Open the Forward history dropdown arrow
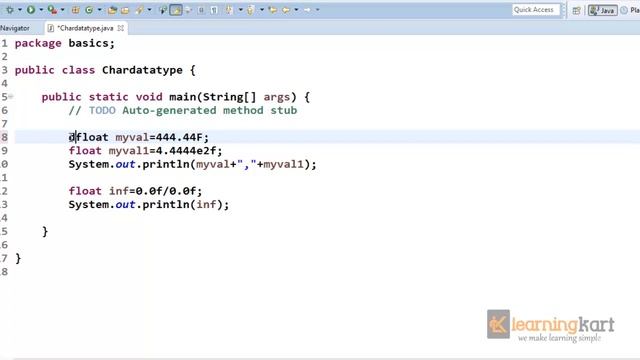Screen dimensions: 640x360 point(317,9)
